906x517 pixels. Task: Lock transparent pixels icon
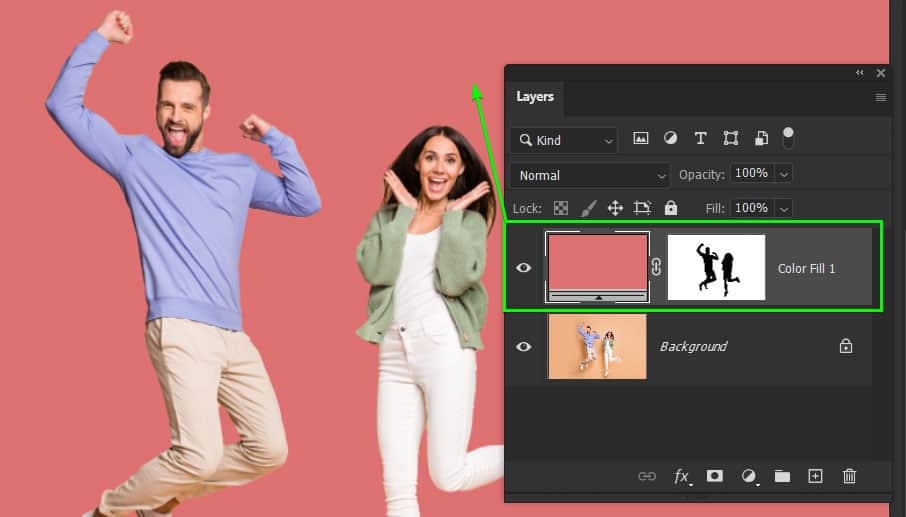[561, 208]
